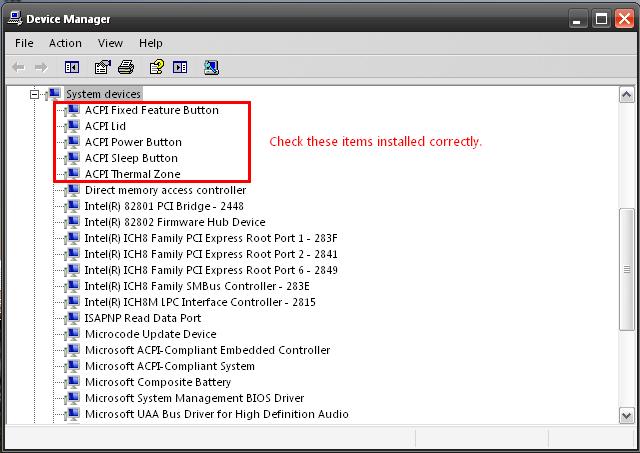Maximize the Device Manager window
The image size is (640, 453).
601,19
